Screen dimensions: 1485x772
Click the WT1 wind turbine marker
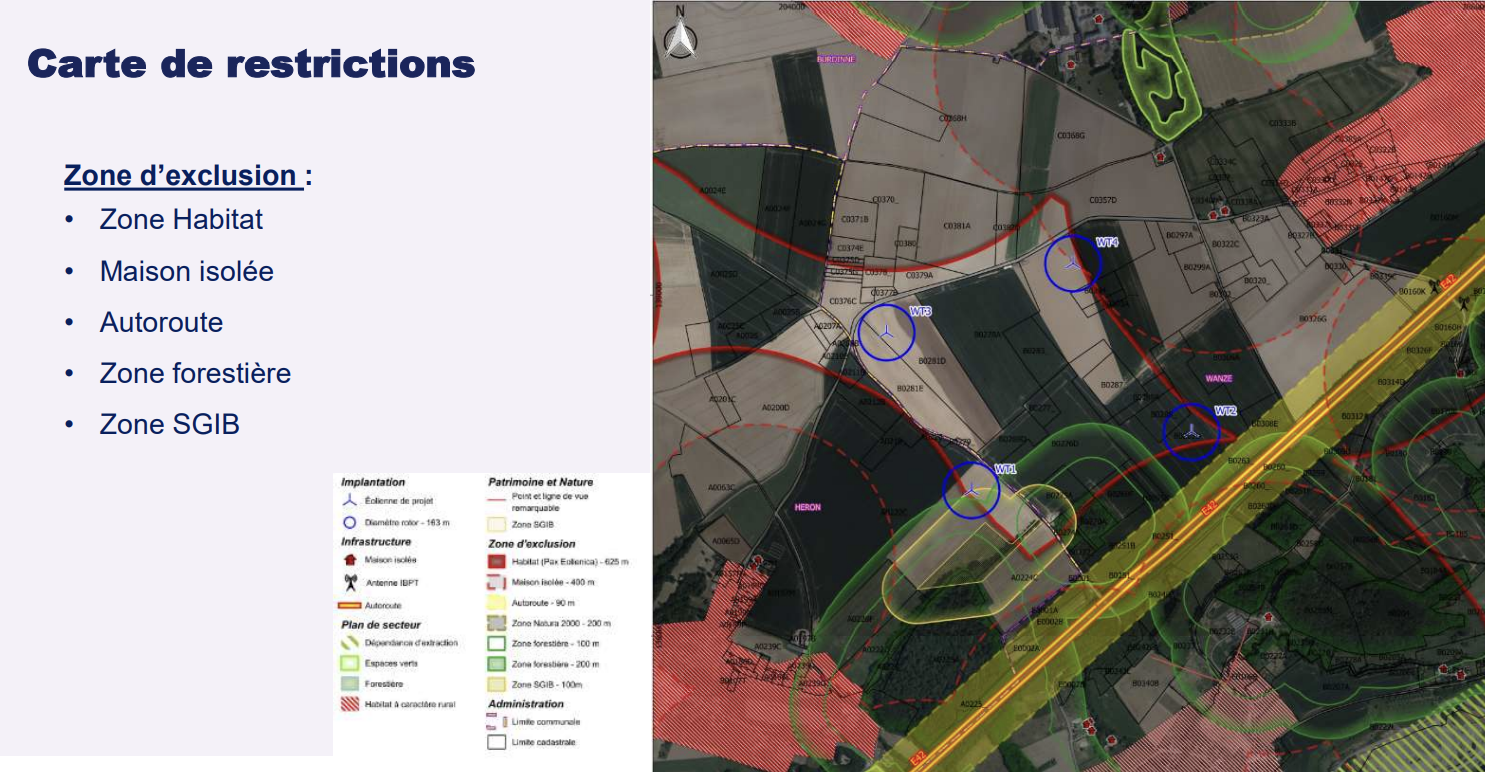coord(970,488)
